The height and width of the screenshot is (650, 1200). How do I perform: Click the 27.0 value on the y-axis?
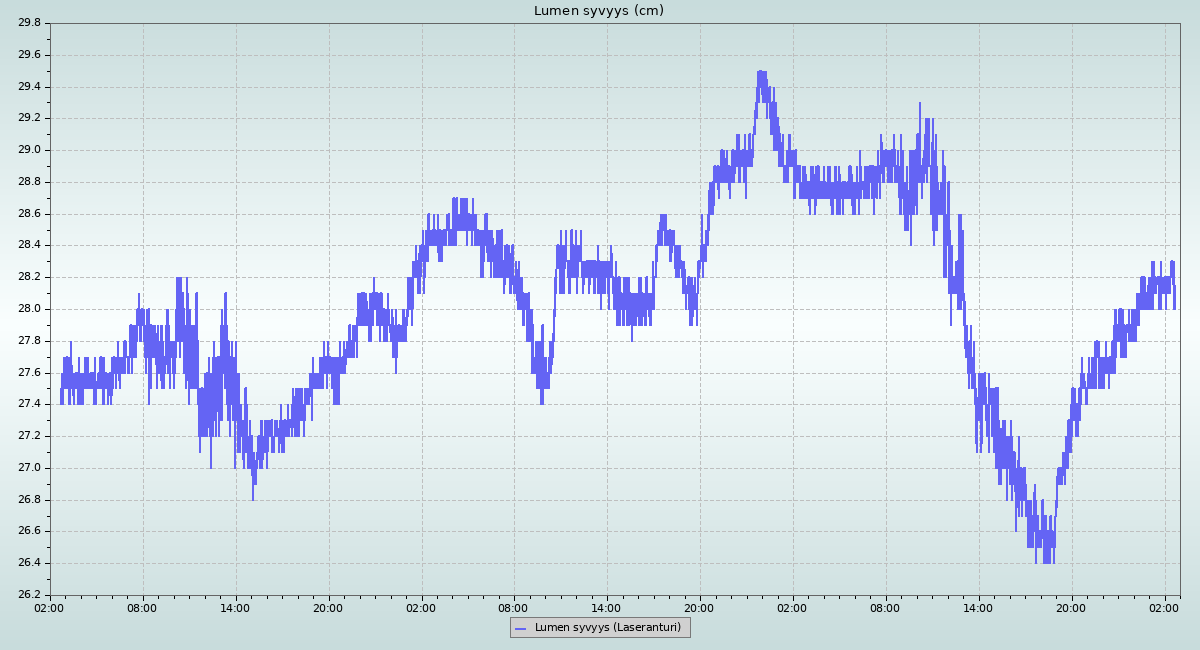[29, 468]
